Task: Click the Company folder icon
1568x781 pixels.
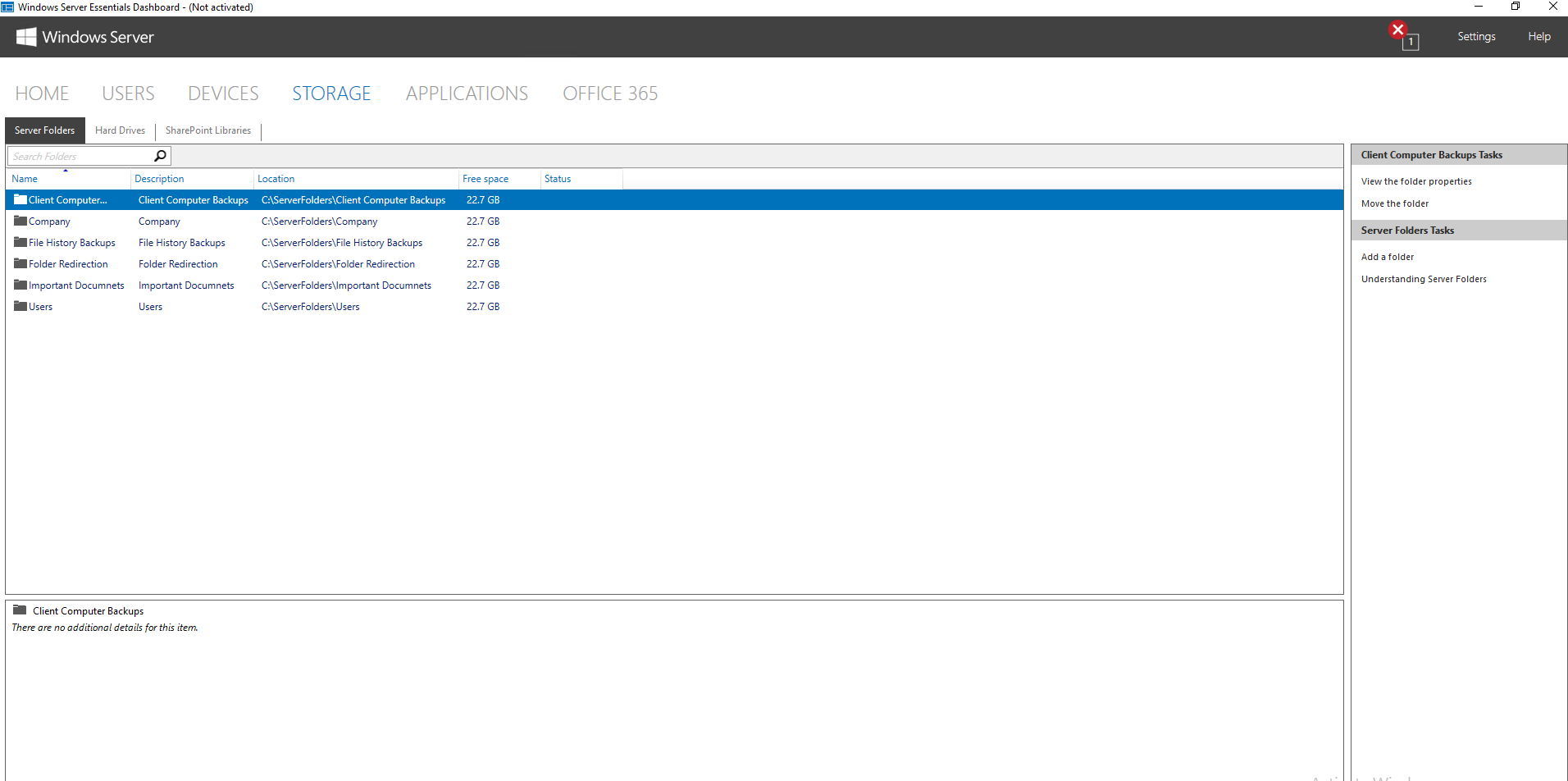Action: 21,221
